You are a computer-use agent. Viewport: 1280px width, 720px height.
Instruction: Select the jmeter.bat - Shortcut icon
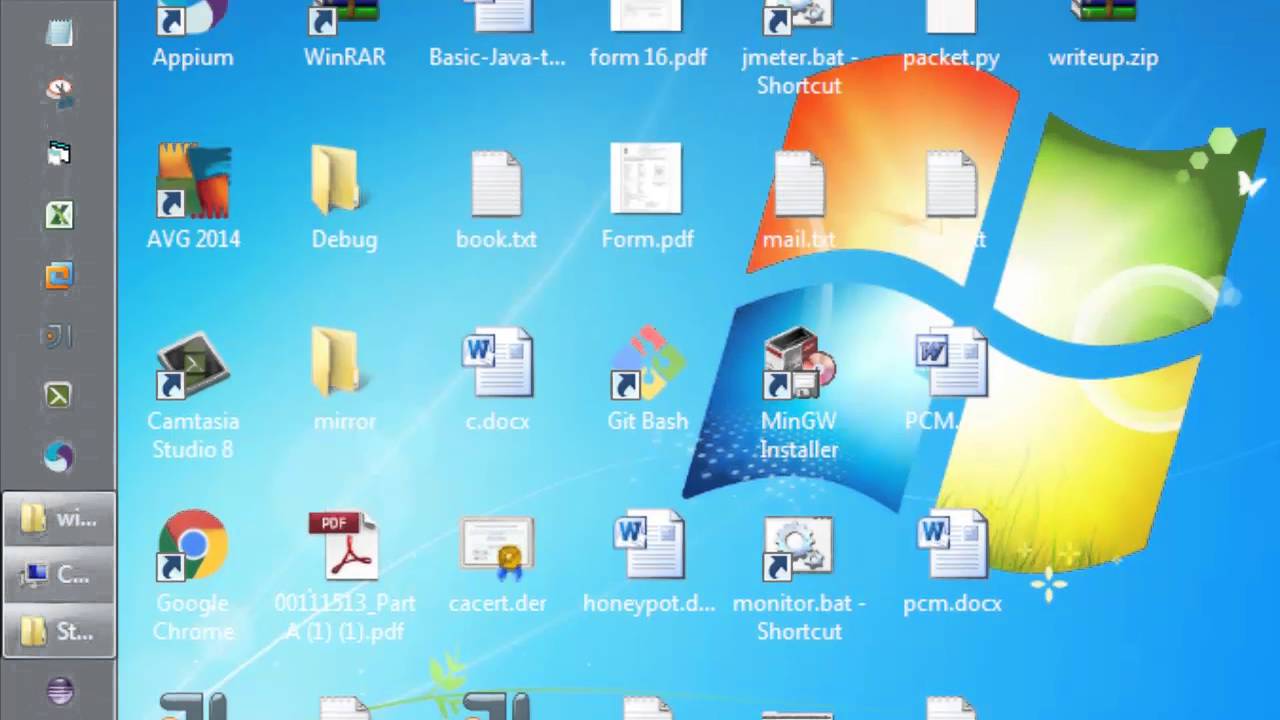[799, 48]
